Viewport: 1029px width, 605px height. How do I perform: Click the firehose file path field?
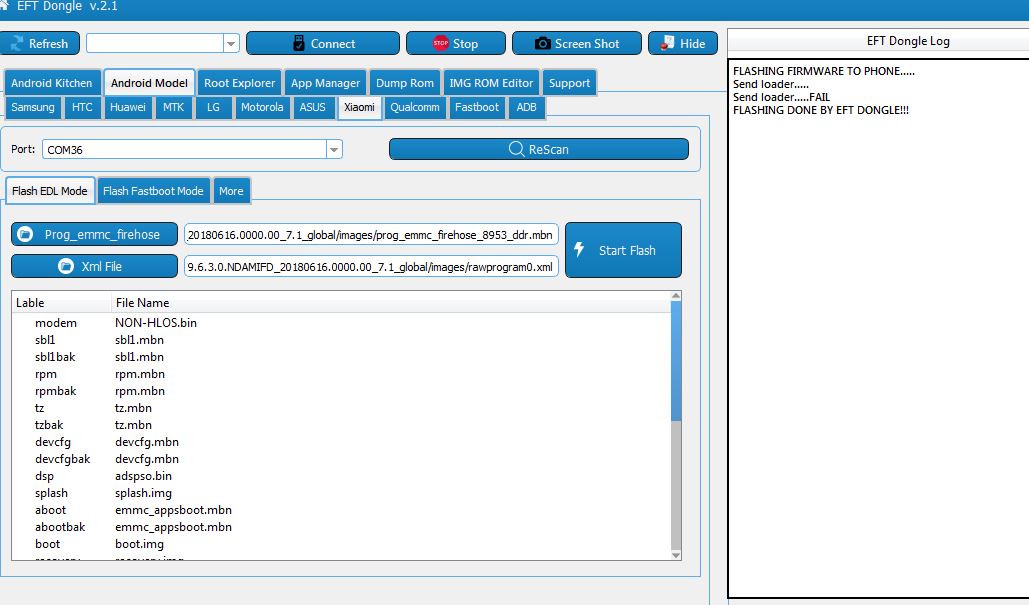point(371,235)
